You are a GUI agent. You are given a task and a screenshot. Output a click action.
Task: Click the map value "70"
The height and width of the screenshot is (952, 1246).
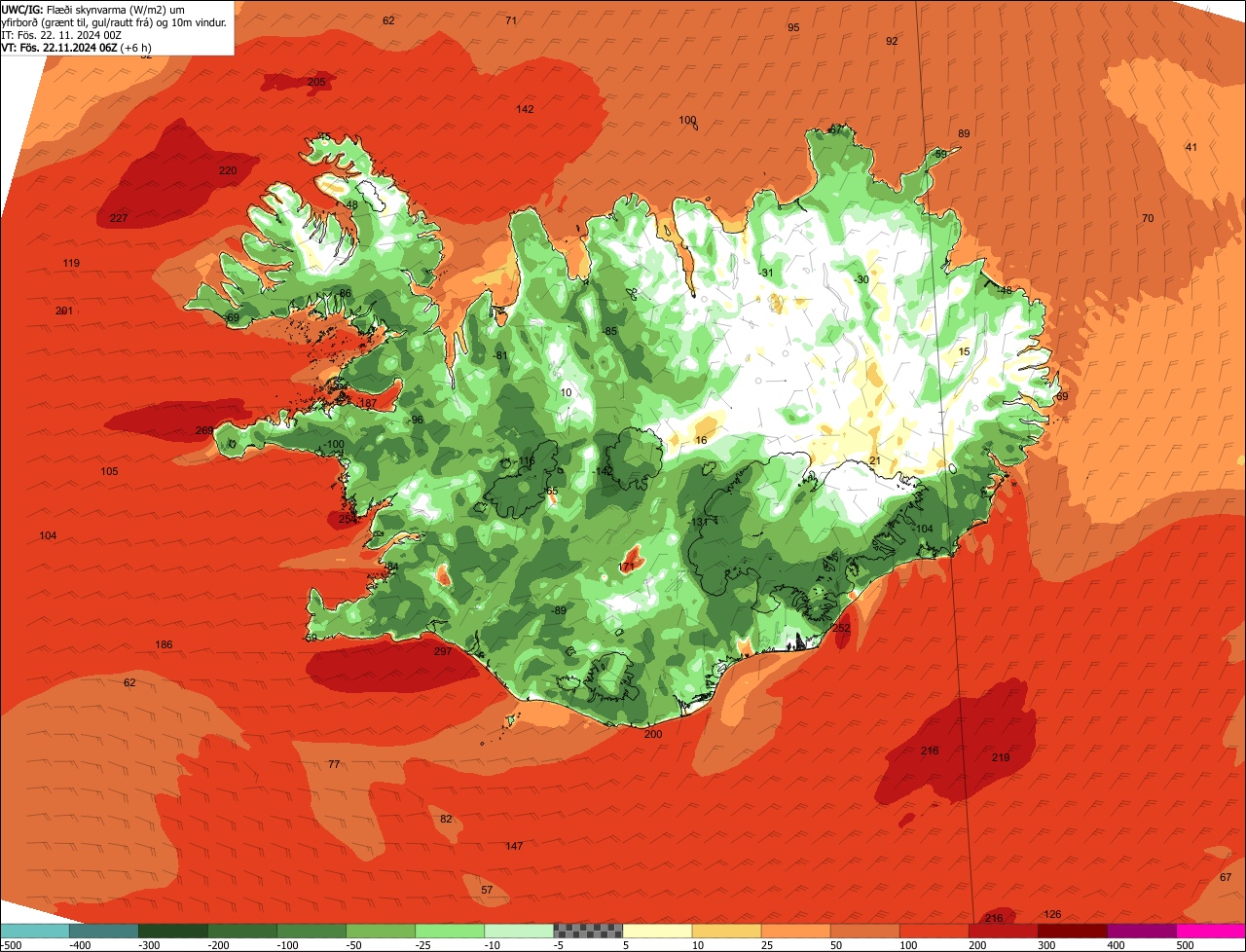pos(1148,218)
